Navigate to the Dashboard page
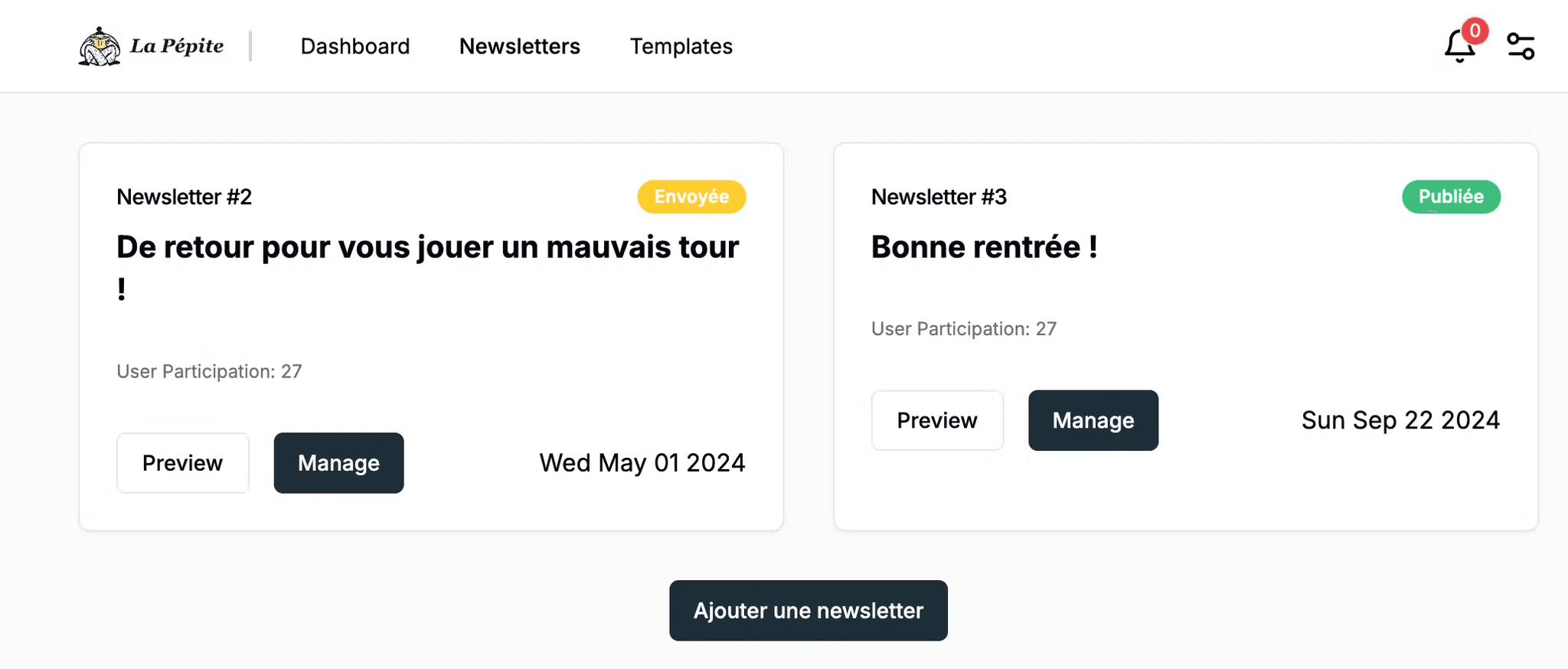Image resolution: width=1568 pixels, height=669 pixels. click(x=355, y=46)
